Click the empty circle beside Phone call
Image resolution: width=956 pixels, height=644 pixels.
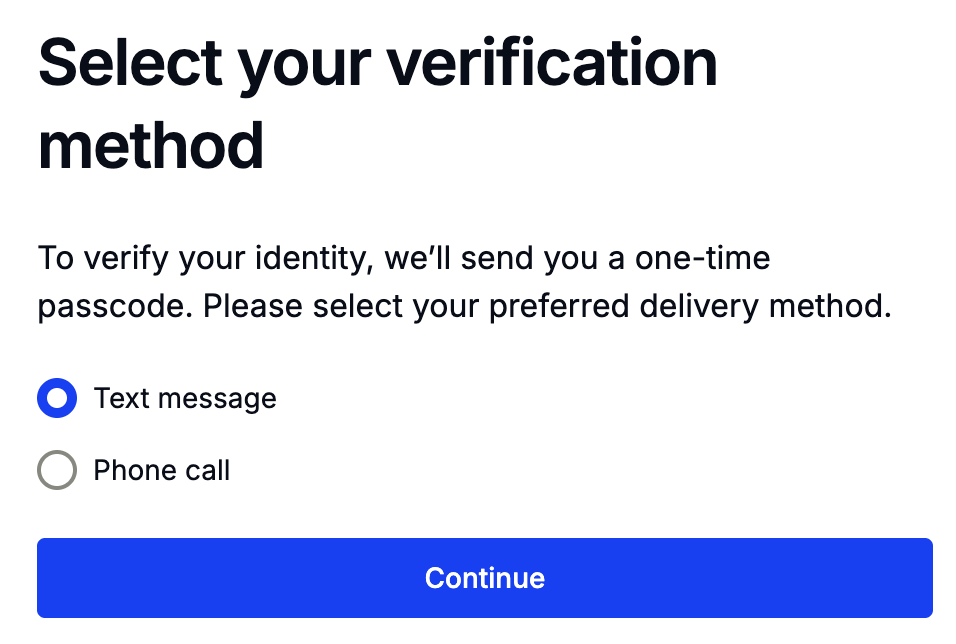[57, 470]
